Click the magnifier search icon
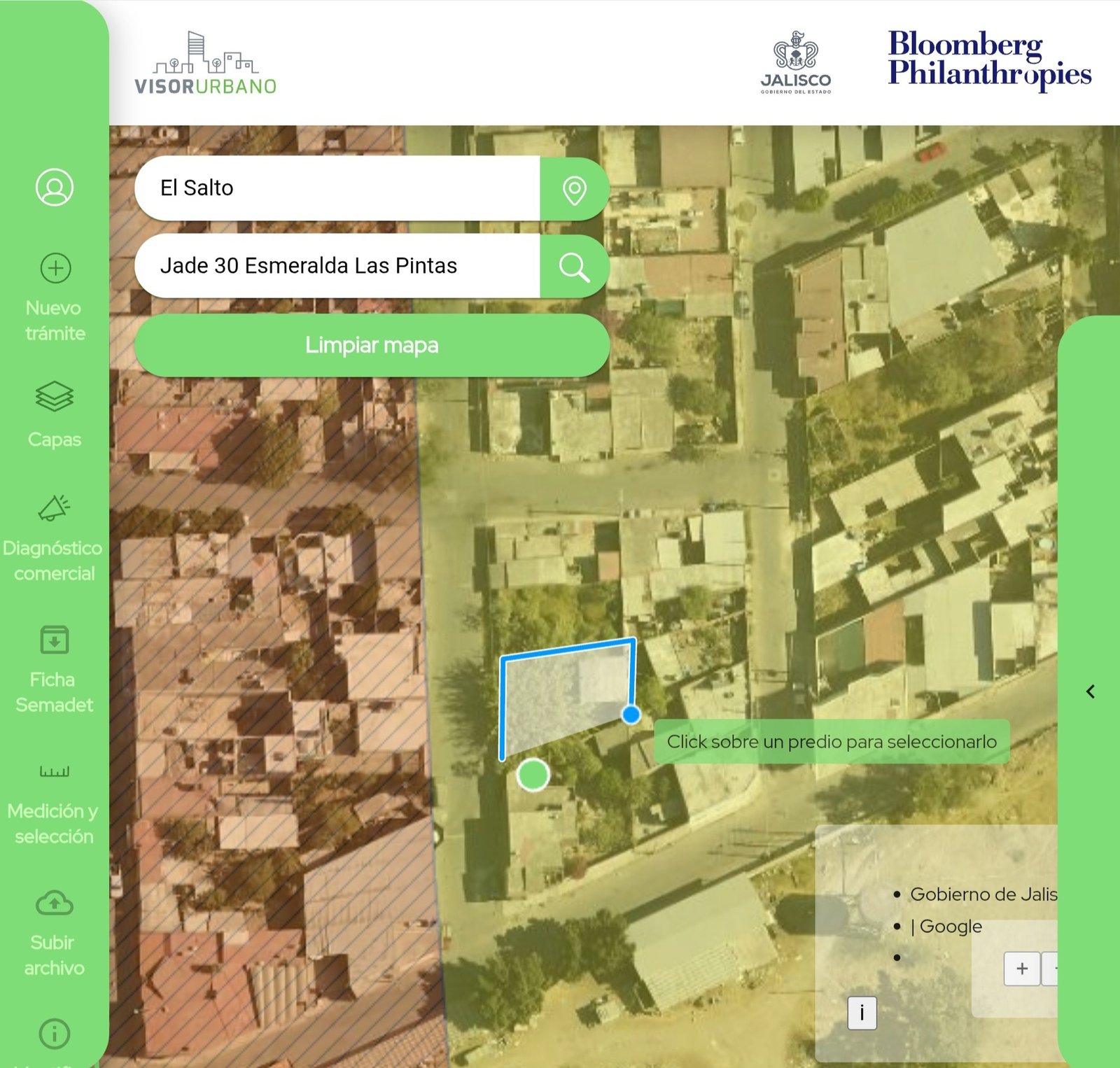Viewport: 1120px width, 1068px height. 574,267
